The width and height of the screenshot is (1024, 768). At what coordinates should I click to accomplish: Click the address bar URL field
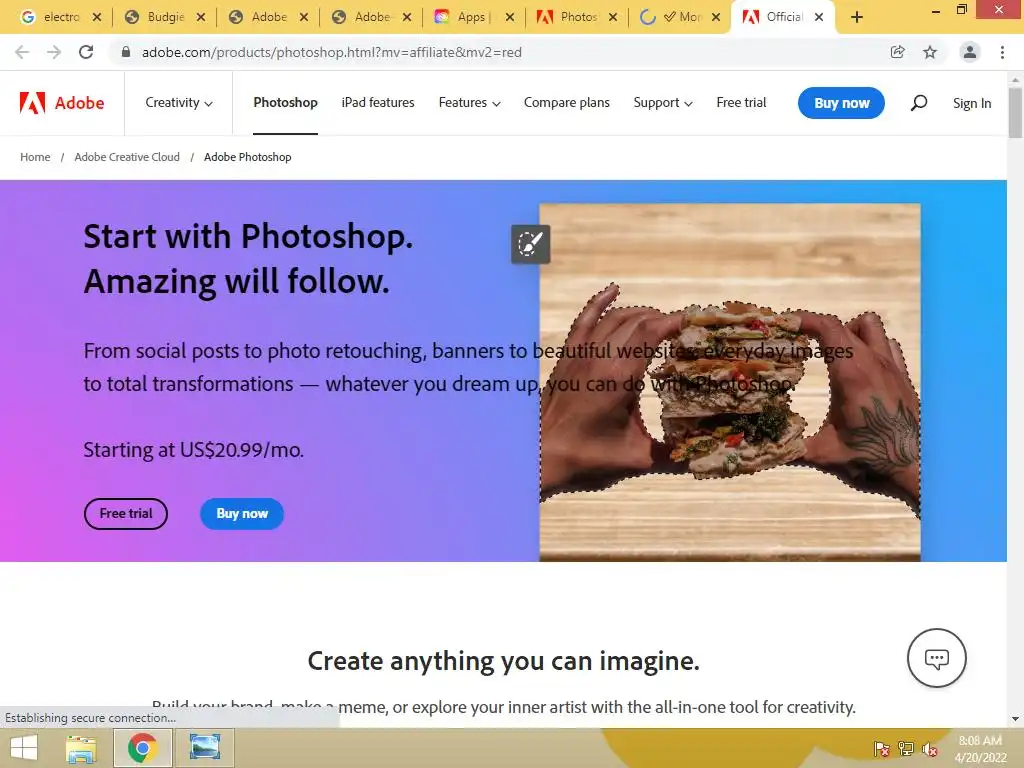496,52
